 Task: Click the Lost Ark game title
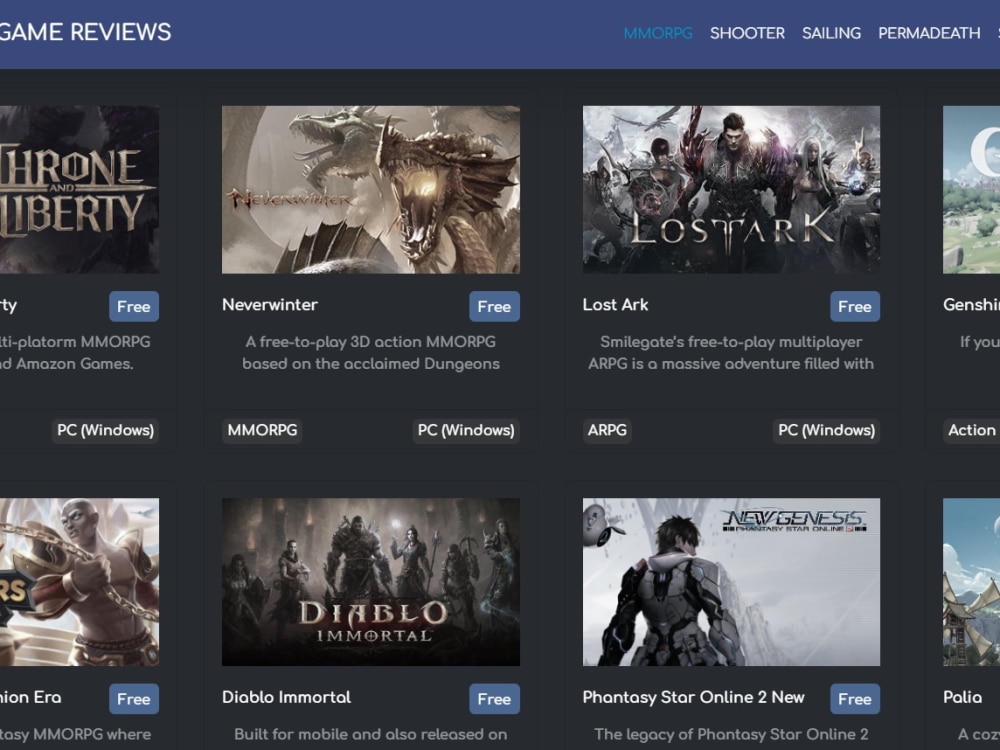(615, 305)
